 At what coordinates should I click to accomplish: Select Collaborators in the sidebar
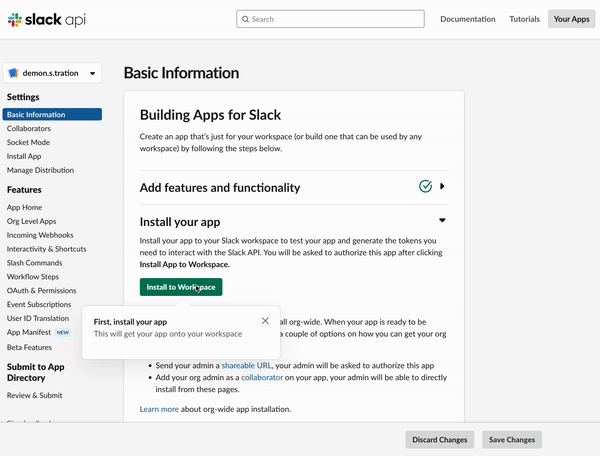pos(29,129)
